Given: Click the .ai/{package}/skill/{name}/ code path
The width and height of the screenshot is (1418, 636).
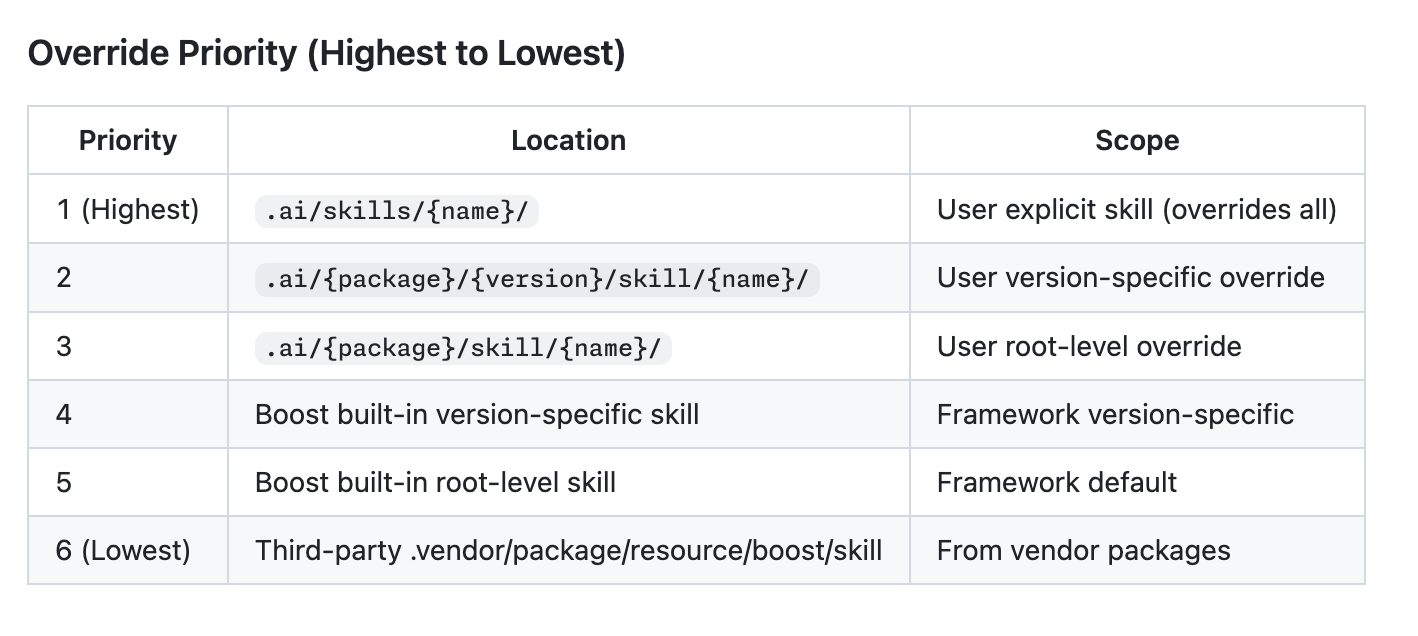Looking at the screenshot, I should [x=463, y=347].
